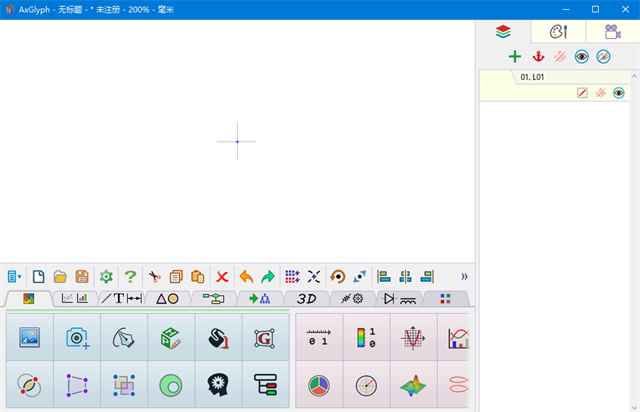Insert a picture tool
Viewport: 640px width, 412px height.
[x=30, y=337]
